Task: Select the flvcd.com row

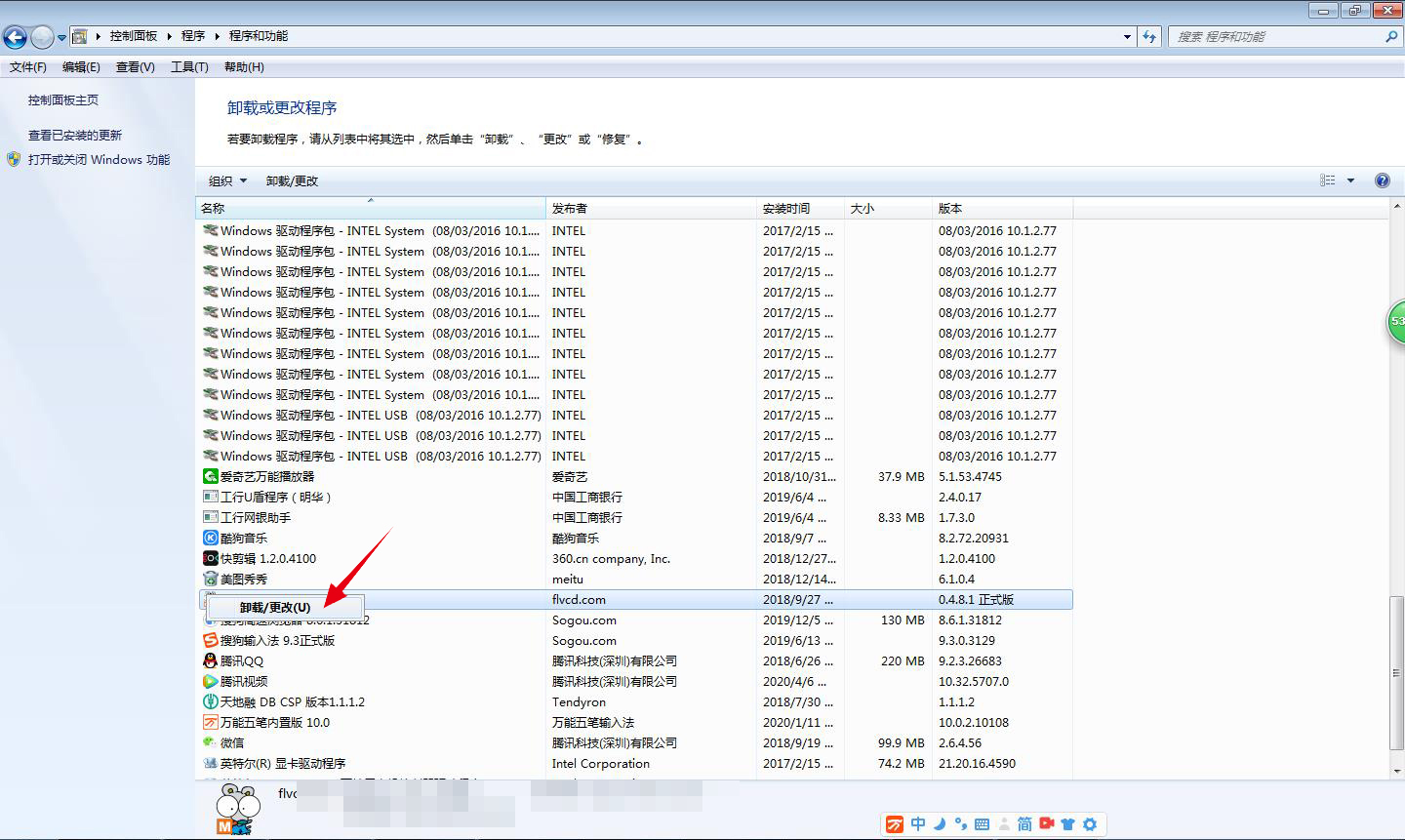Action: pos(635,600)
